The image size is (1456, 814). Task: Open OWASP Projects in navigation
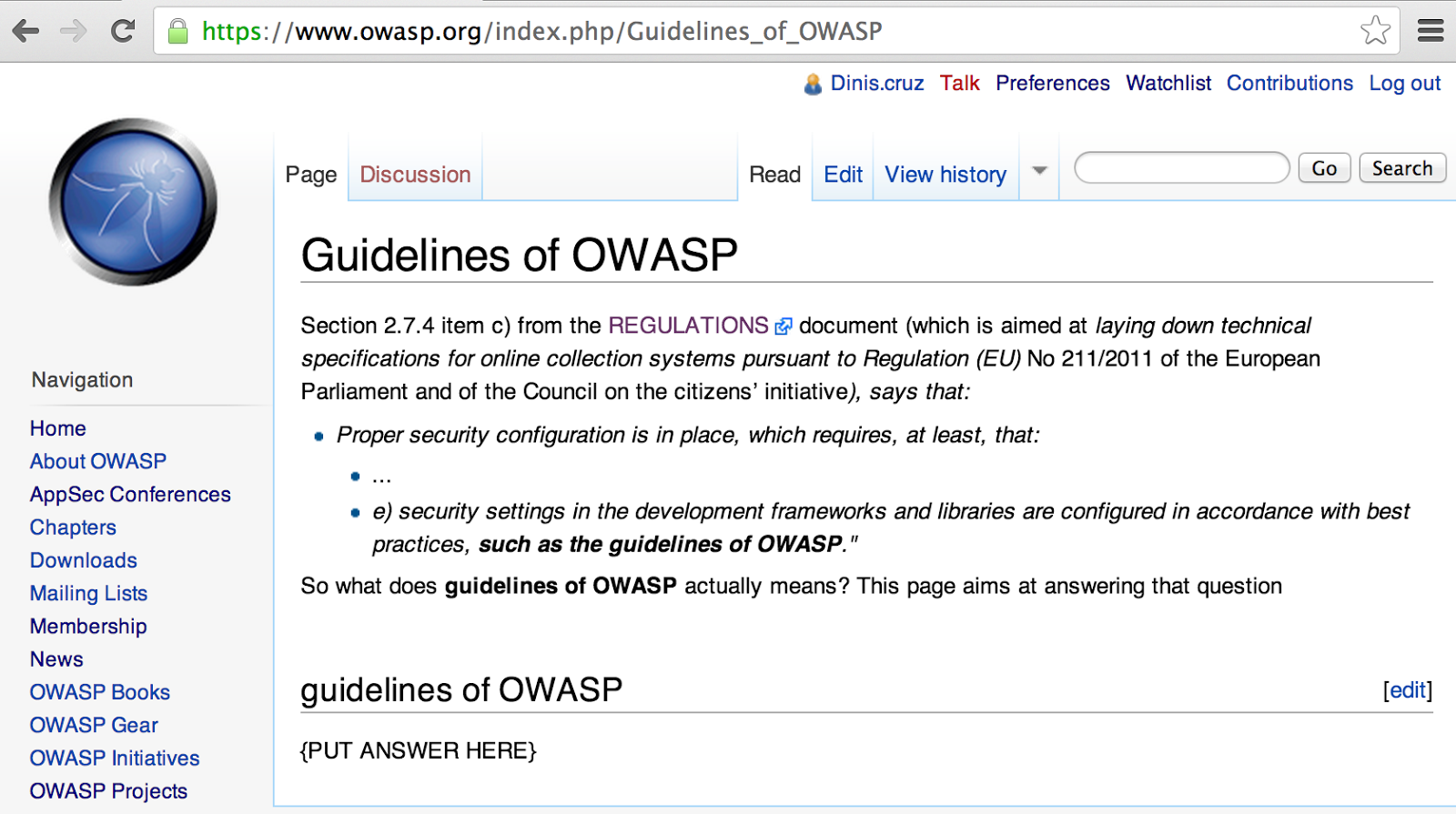click(x=108, y=791)
